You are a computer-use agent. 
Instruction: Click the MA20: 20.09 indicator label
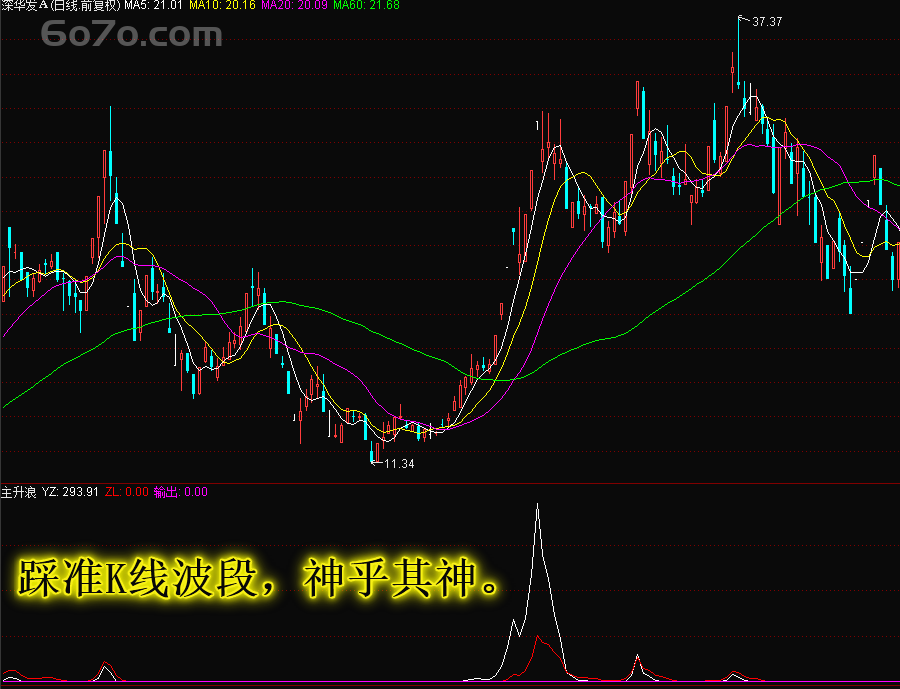tap(294, 5)
